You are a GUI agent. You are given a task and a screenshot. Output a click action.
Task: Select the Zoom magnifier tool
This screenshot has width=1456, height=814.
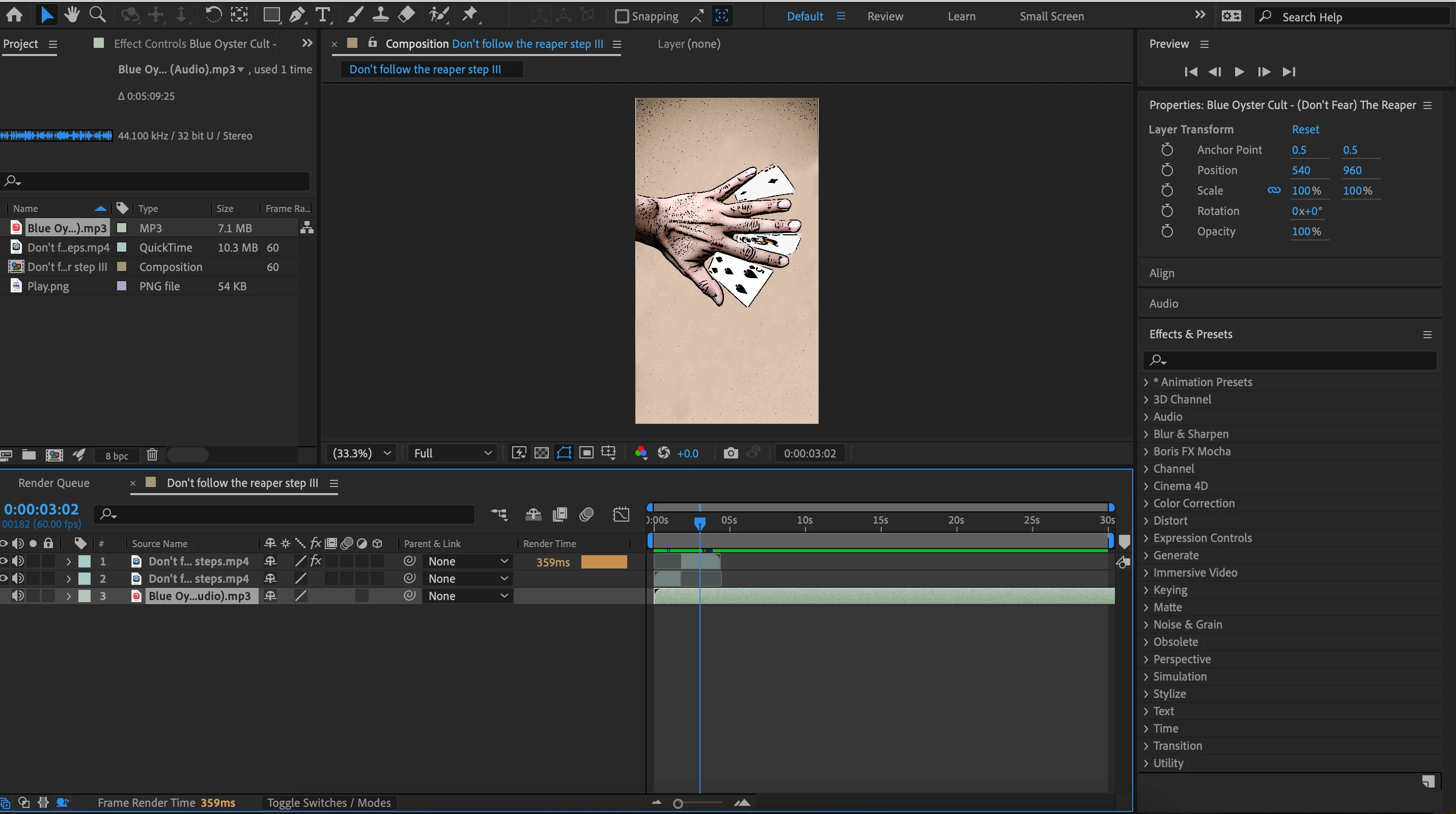point(98,15)
